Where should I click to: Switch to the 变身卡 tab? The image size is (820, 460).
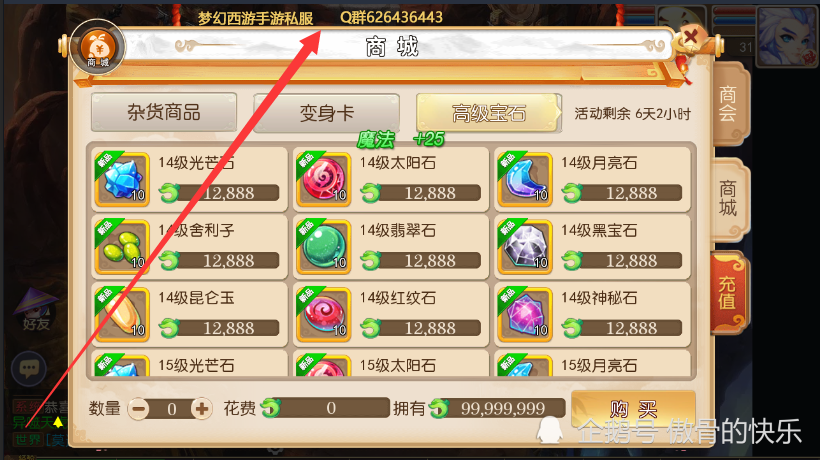point(326,112)
